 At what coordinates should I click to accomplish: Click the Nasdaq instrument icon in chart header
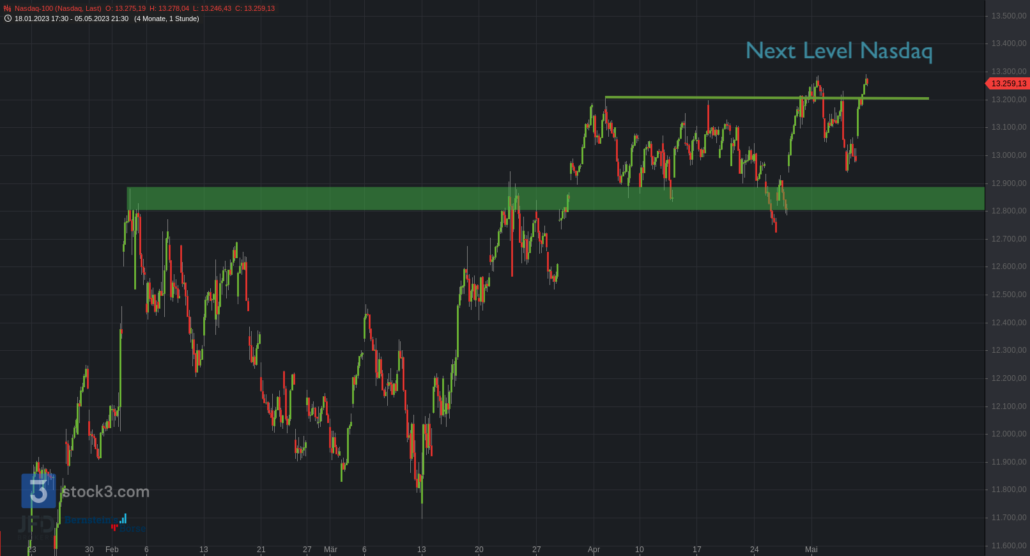click(x=7, y=9)
